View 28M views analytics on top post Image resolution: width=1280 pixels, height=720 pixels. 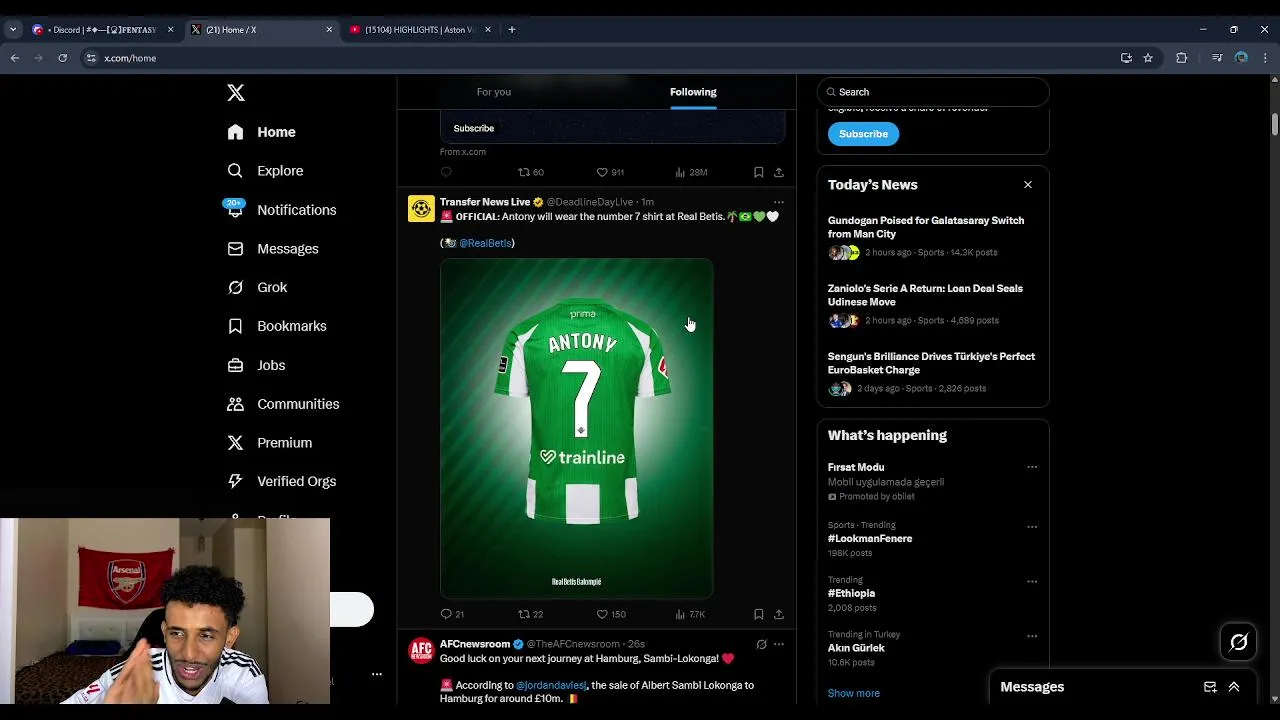pyautogui.click(x=691, y=172)
